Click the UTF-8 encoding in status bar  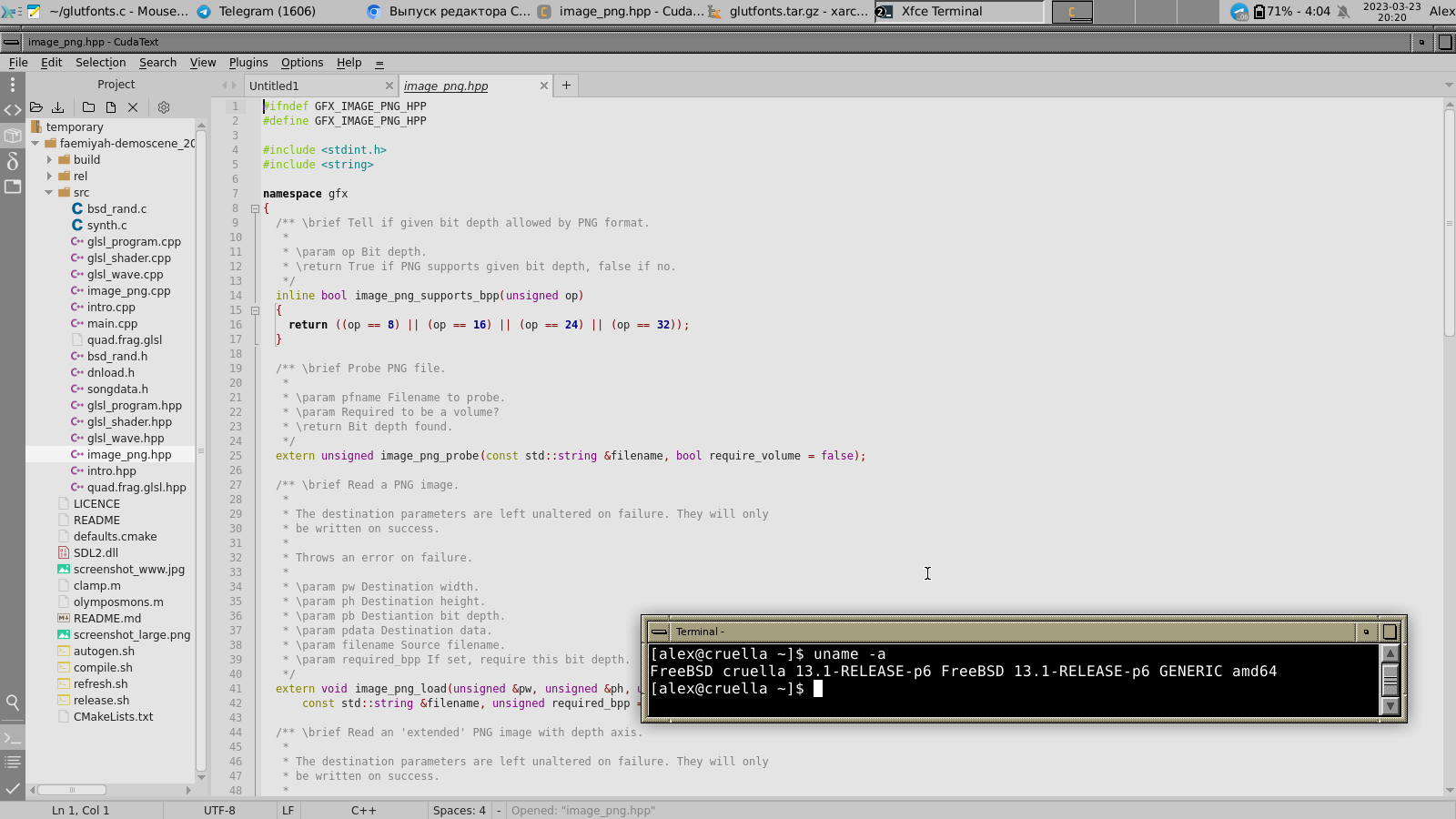point(219,811)
